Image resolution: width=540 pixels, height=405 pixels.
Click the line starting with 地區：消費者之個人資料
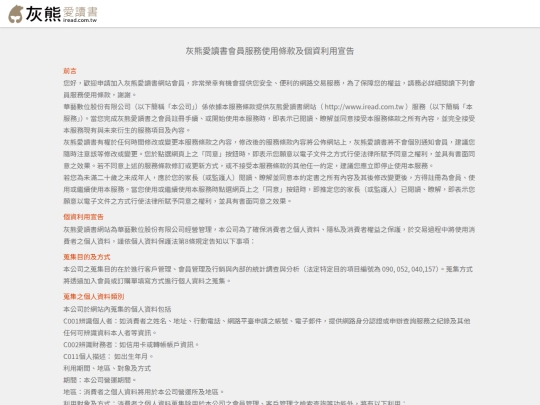point(144,392)
